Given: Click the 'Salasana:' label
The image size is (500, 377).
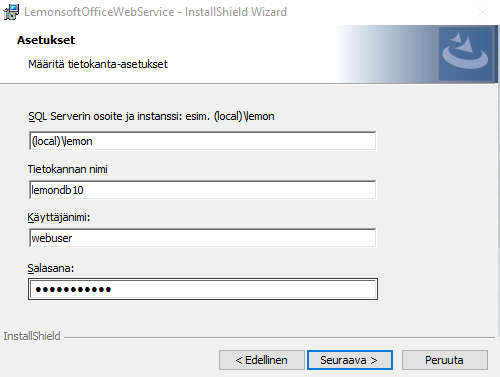Looking at the screenshot, I should click(51, 268).
